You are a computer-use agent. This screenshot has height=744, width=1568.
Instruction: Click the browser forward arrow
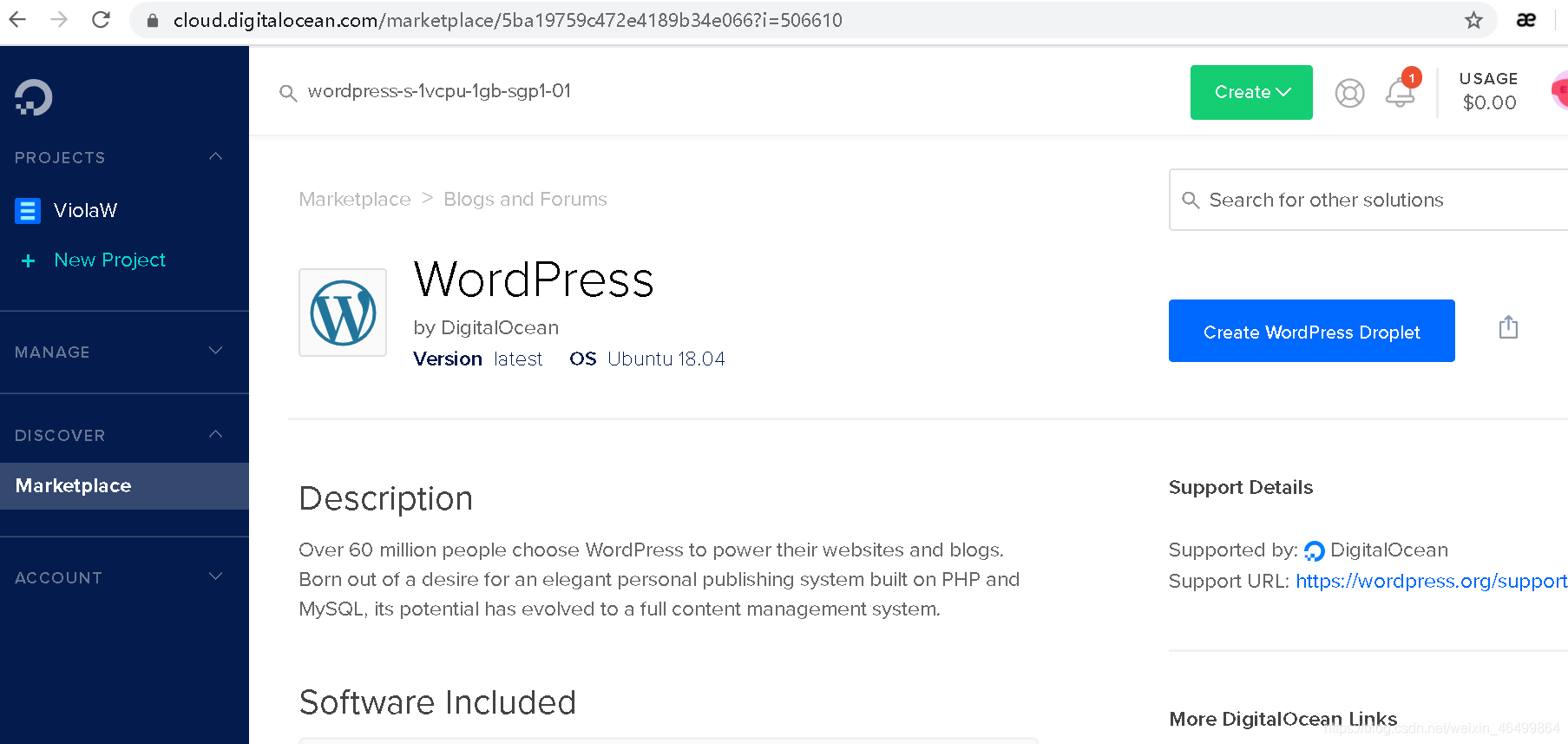click(59, 19)
